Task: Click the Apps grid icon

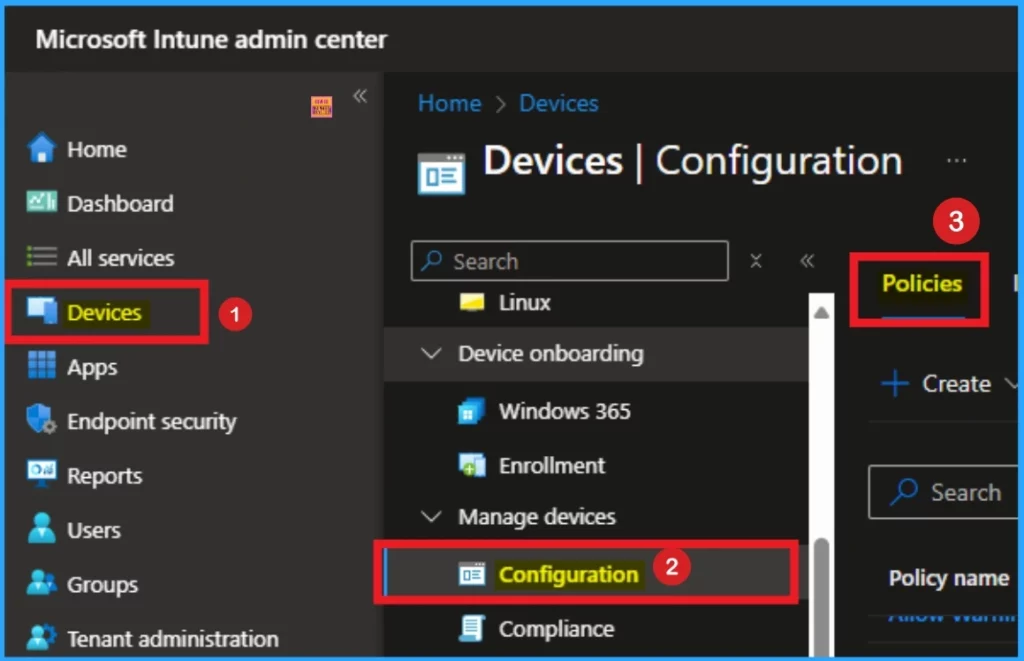Action: (x=42, y=365)
